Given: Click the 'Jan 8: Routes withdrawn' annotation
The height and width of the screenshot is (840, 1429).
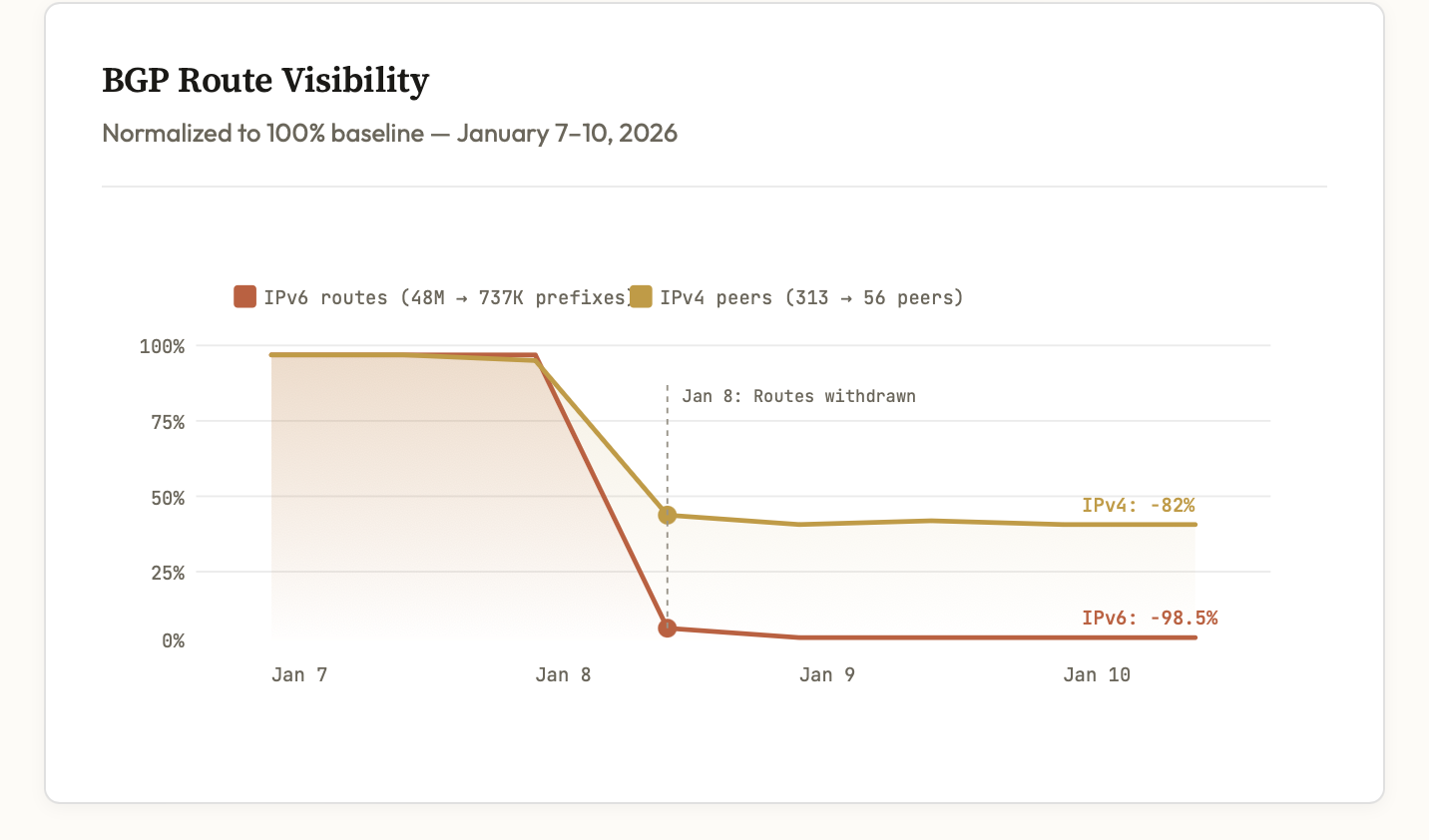Looking at the screenshot, I should point(798,396).
